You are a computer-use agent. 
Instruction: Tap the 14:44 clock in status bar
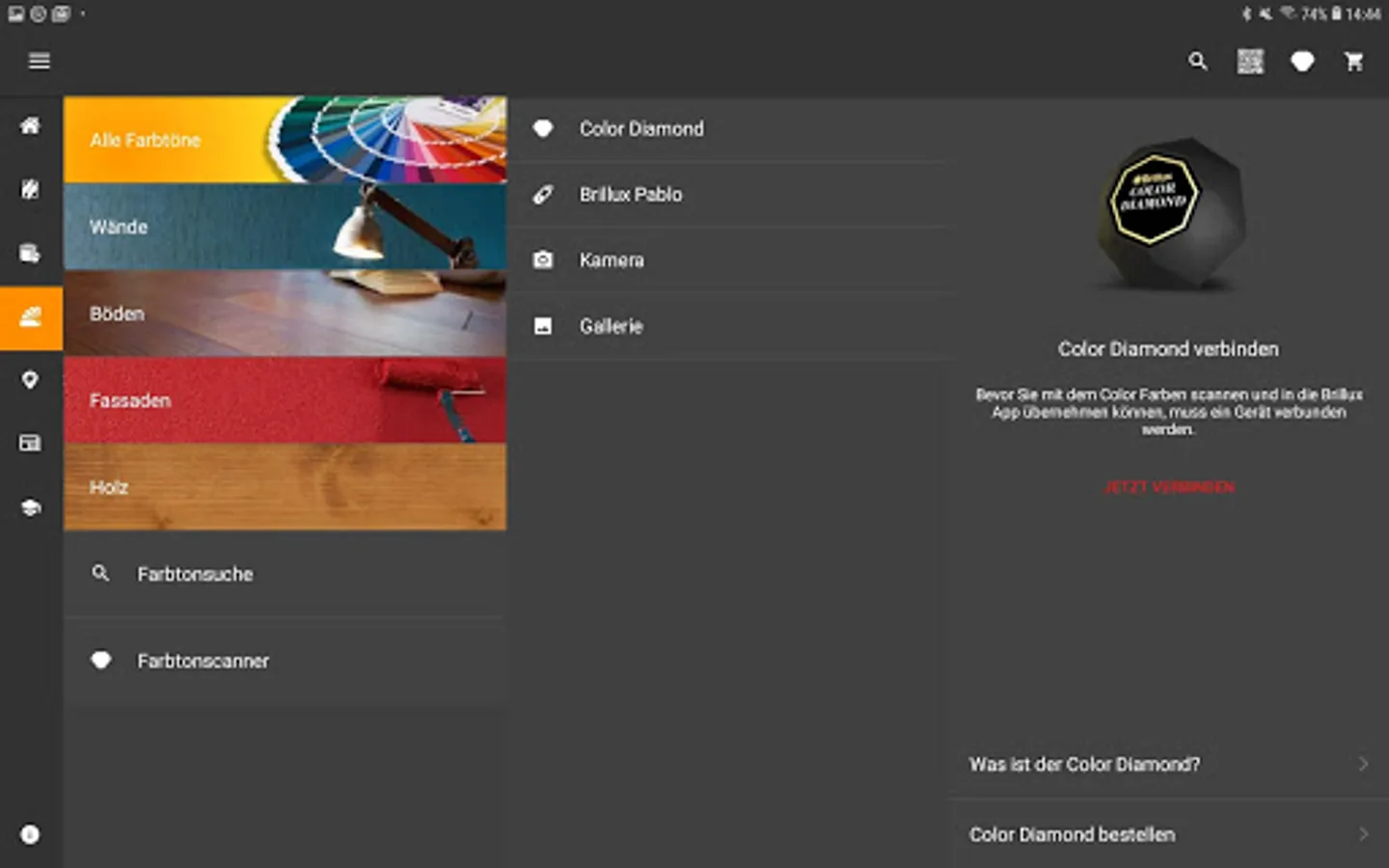pos(1363,14)
